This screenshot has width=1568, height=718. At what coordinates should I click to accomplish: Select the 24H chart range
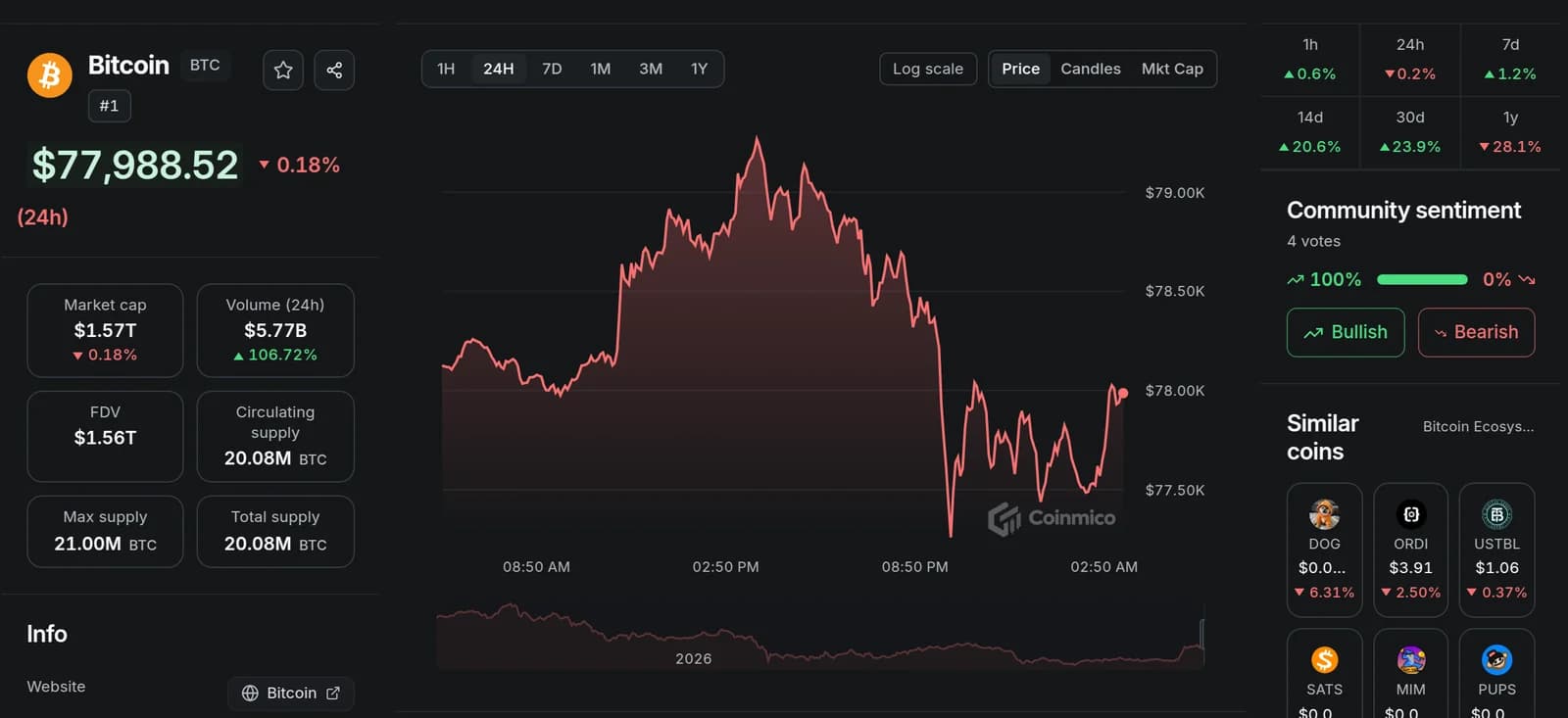pos(498,69)
